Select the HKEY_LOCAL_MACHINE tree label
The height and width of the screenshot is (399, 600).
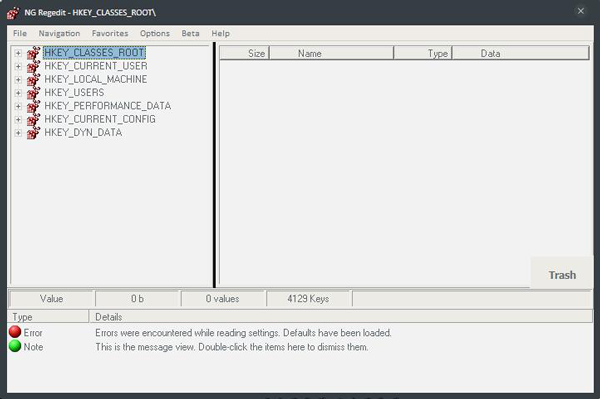tap(96, 79)
